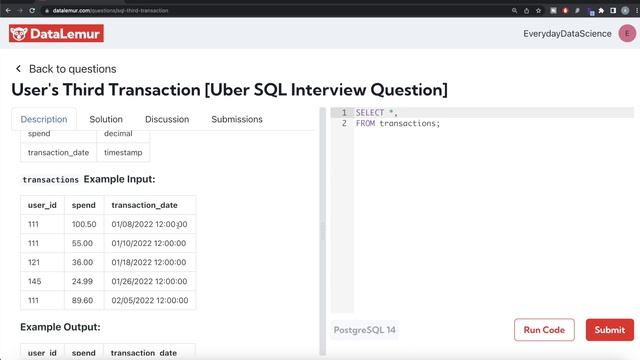Click the 01/18/2022 12:00:00 date cell
Image resolution: width=640 pixels, height=360 pixels.
pyautogui.click(x=149, y=262)
